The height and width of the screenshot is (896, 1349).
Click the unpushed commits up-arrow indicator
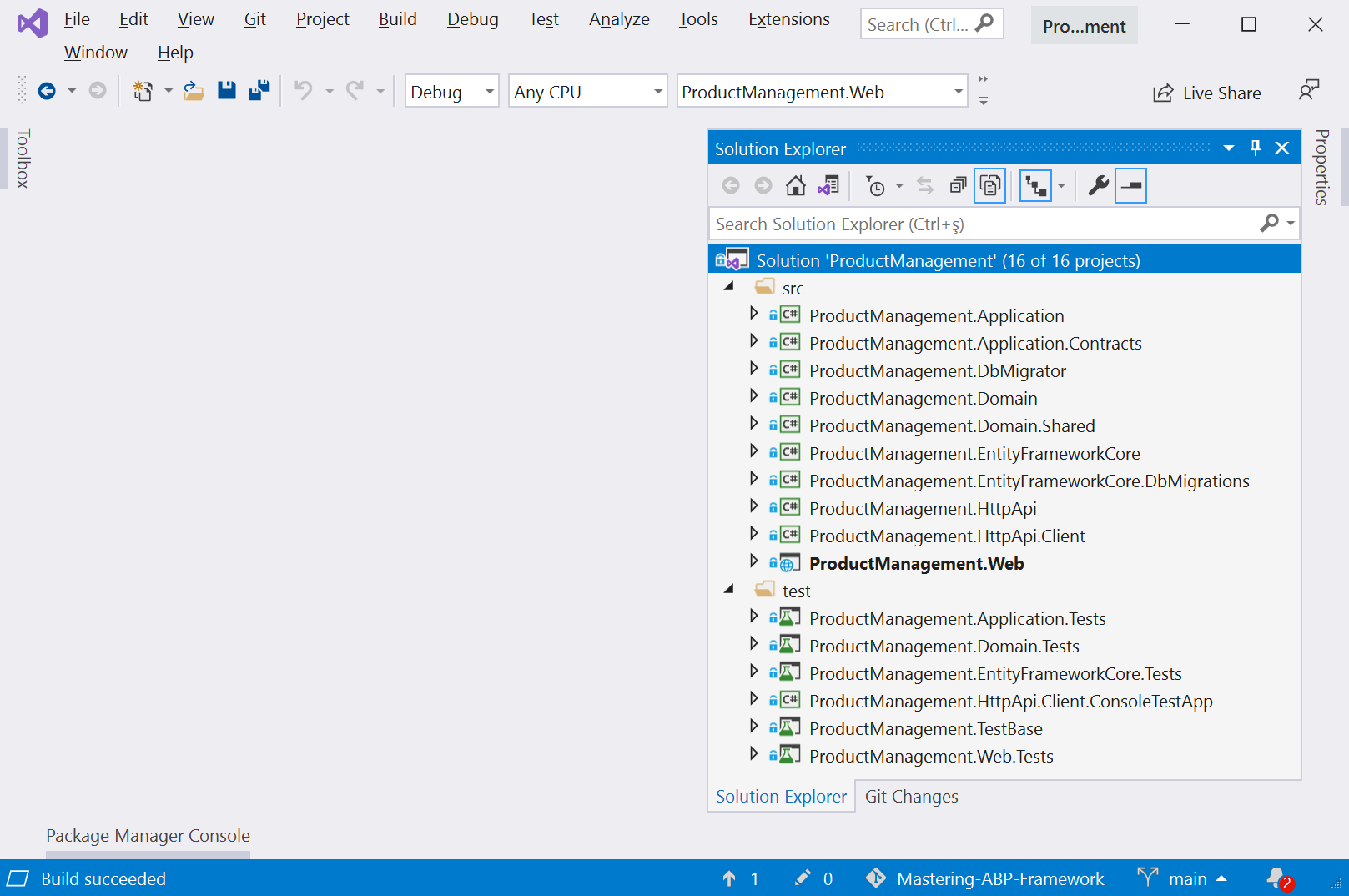(x=741, y=878)
